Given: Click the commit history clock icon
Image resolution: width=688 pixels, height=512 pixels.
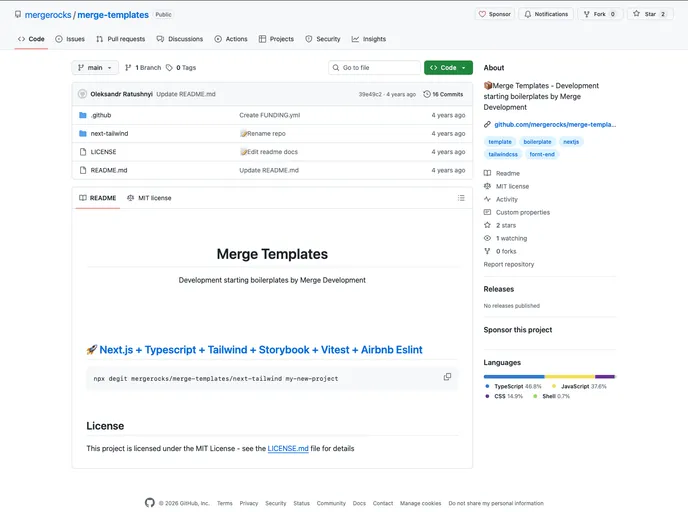Looking at the screenshot, I should click(427, 94).
